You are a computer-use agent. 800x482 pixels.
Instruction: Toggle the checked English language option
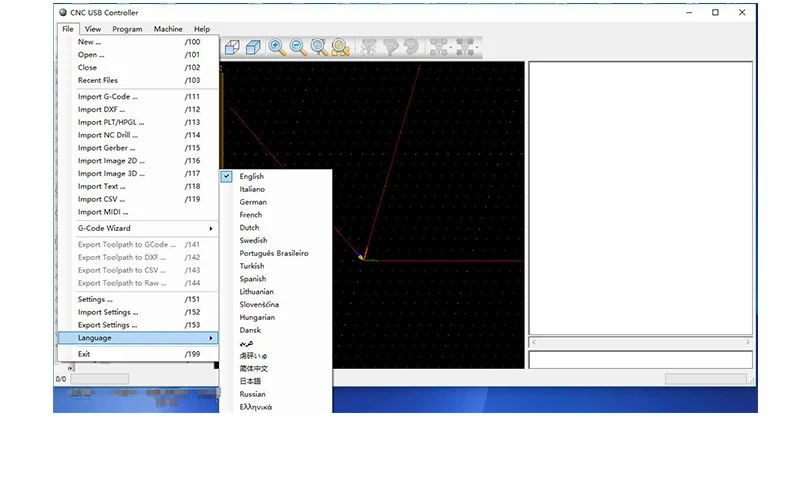[x=276, y=176]
